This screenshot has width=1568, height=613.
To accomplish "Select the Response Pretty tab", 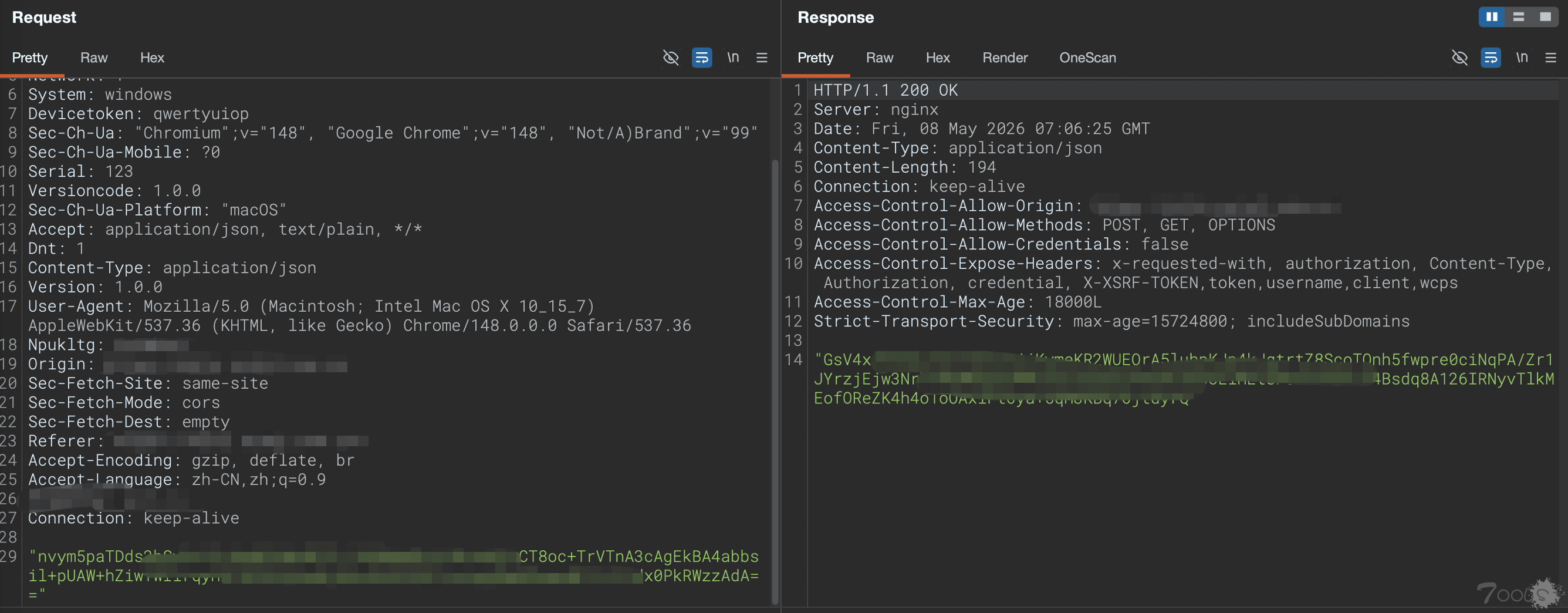I will tap(815, 58).
